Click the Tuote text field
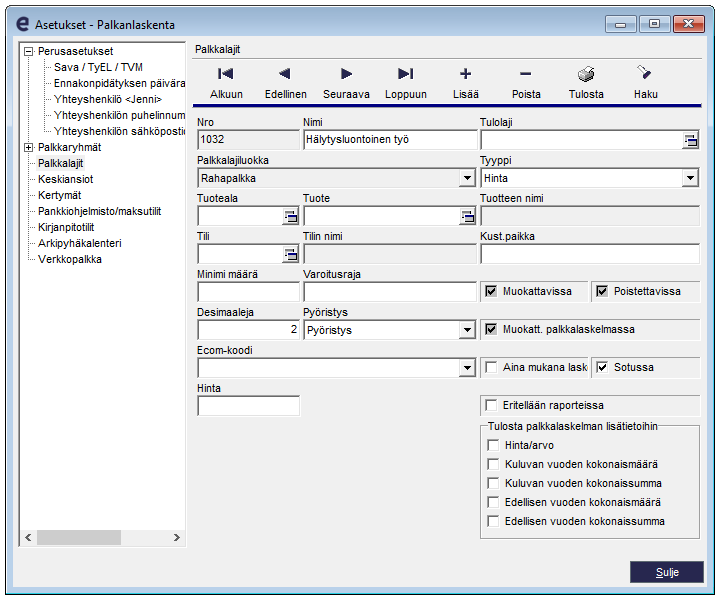Image resolution: width=718 pixels, height=598 pixels. coord(381,216)
